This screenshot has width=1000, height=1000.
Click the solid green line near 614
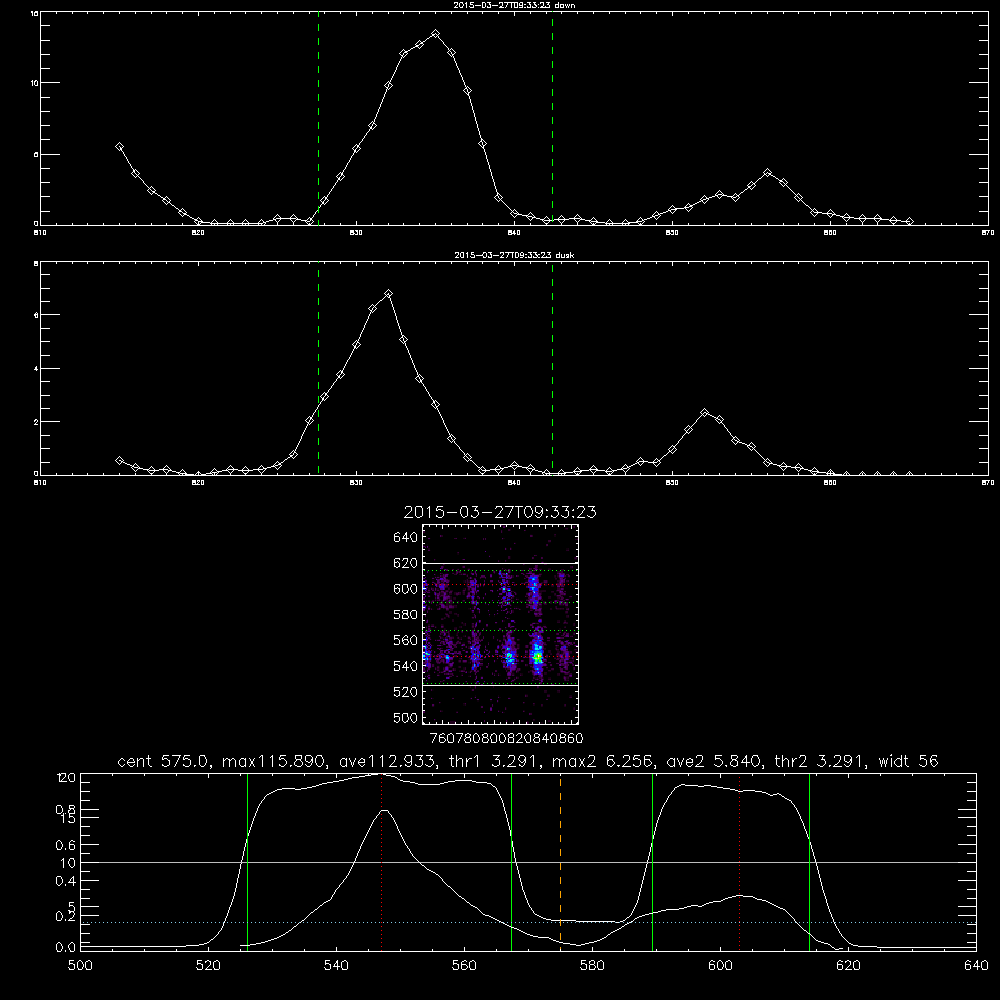809,861
